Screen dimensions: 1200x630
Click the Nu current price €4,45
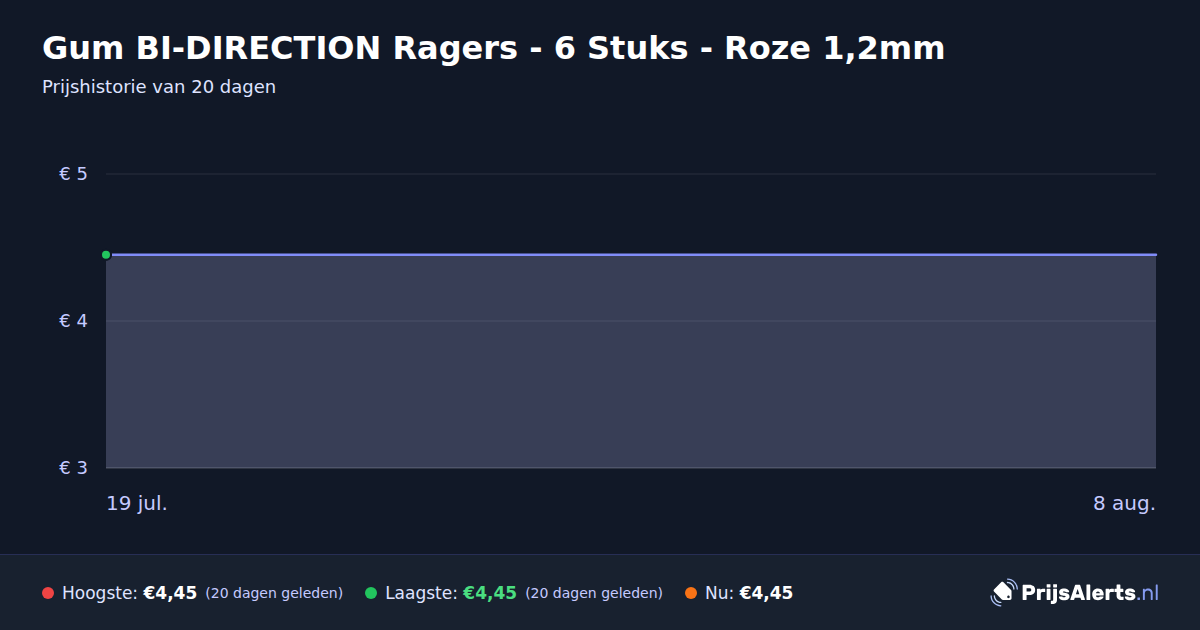(x=766, y=593)
